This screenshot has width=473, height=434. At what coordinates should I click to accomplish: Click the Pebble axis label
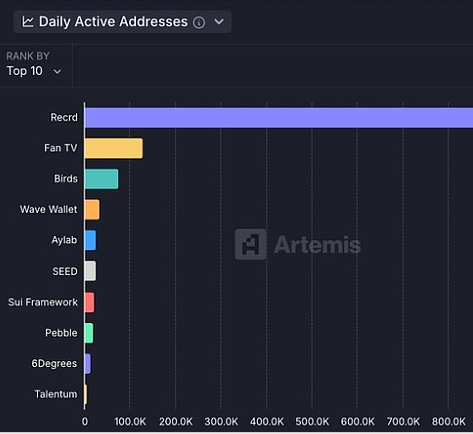tap(61, 333)
